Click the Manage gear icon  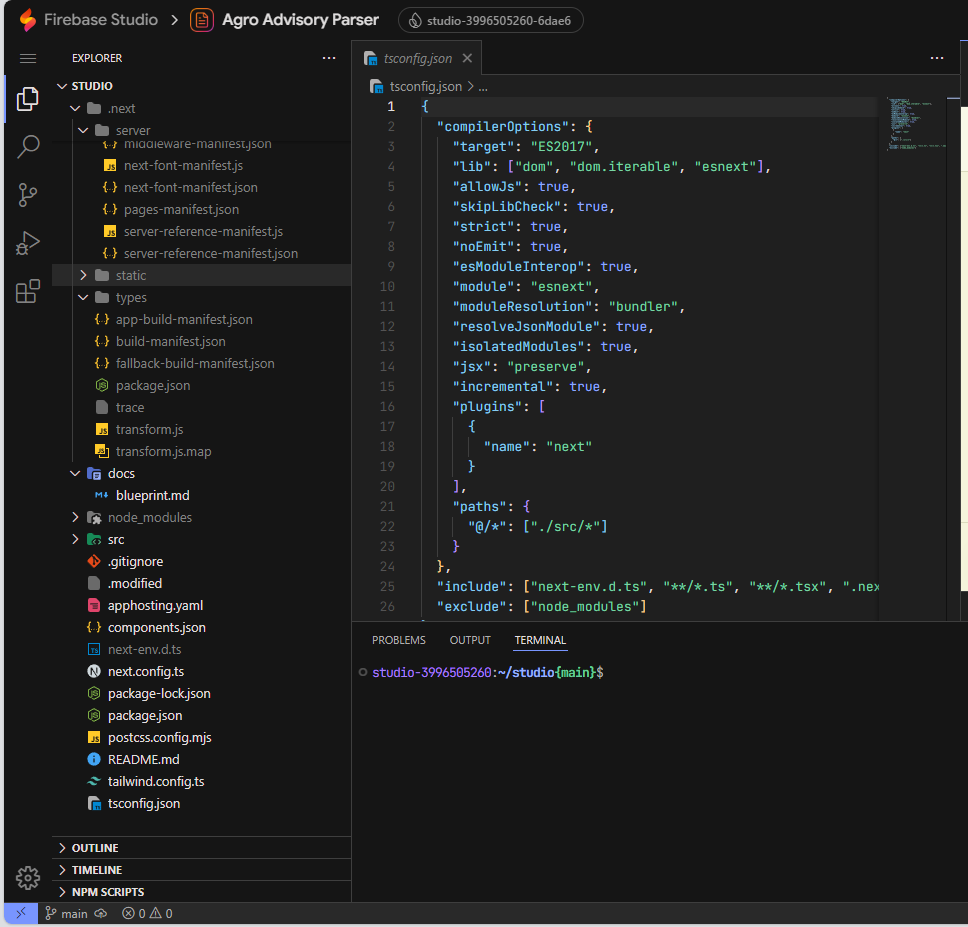28,877
